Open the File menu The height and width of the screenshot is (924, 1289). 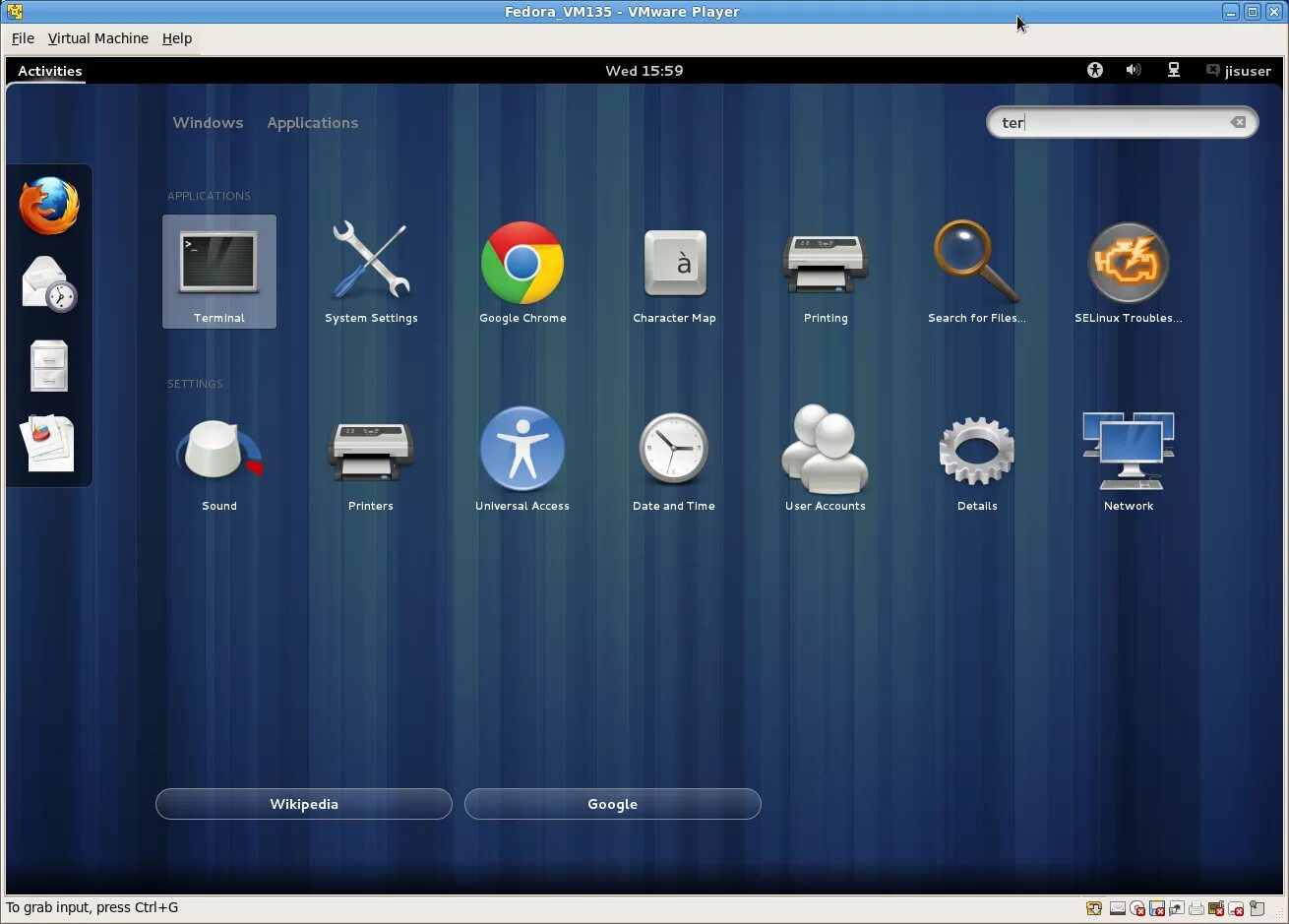click(x=23, y=38)
